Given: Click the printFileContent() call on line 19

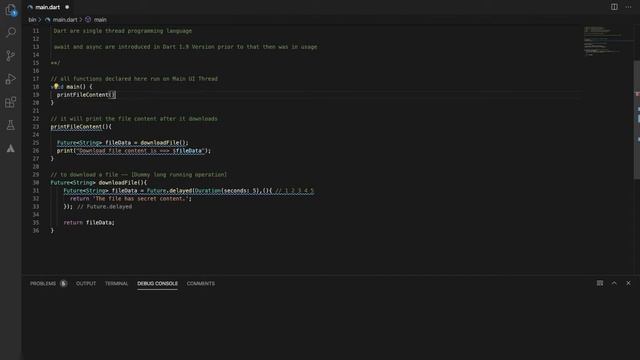Looking at the screenshot, I should (86, 95).
